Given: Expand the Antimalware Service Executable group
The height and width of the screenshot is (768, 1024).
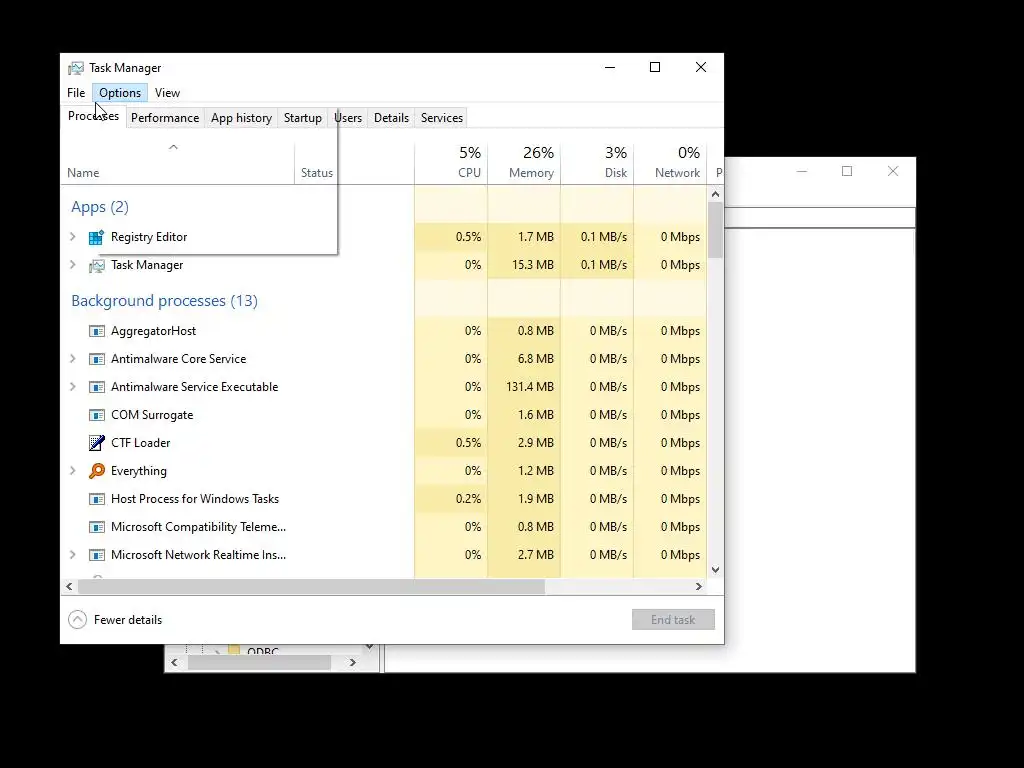Looking at the screenshot, I should pyautogui.click(x=73, y=387).
